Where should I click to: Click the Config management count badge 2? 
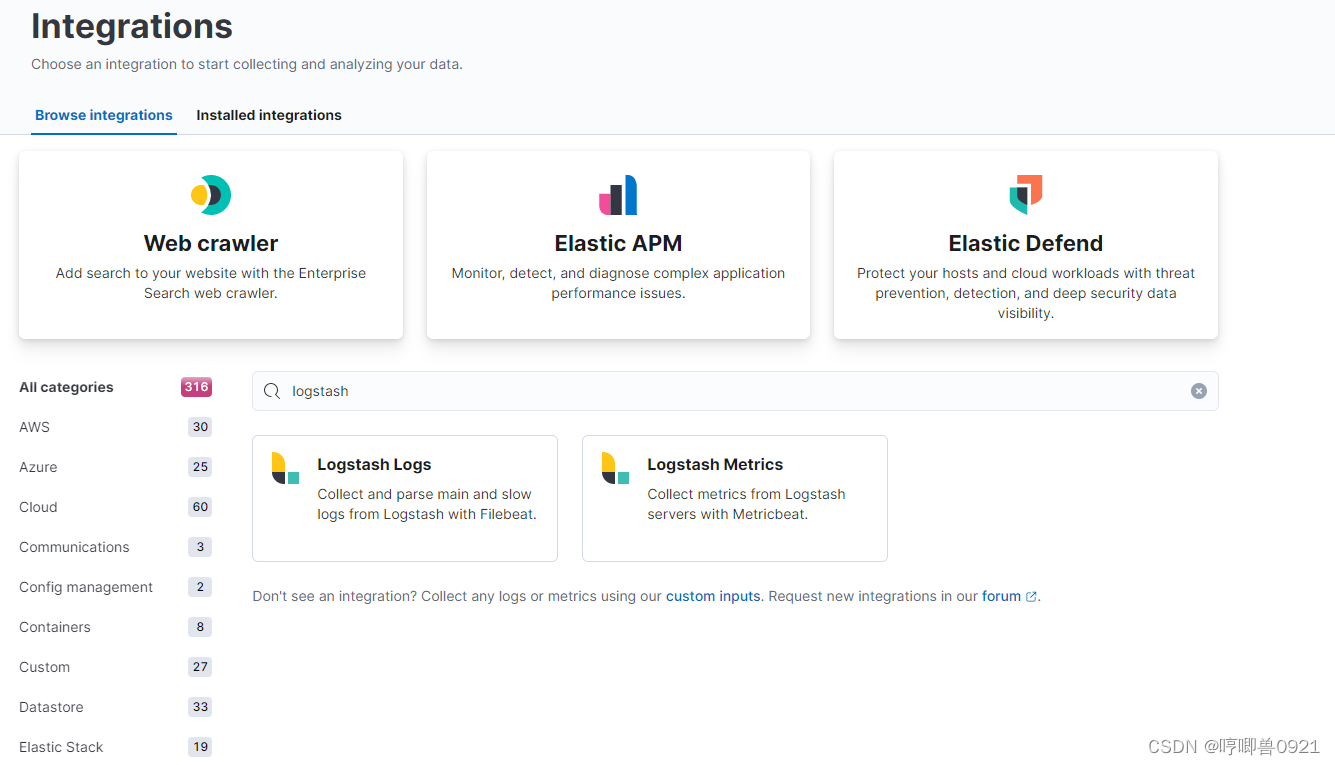(x=200, y=587)
